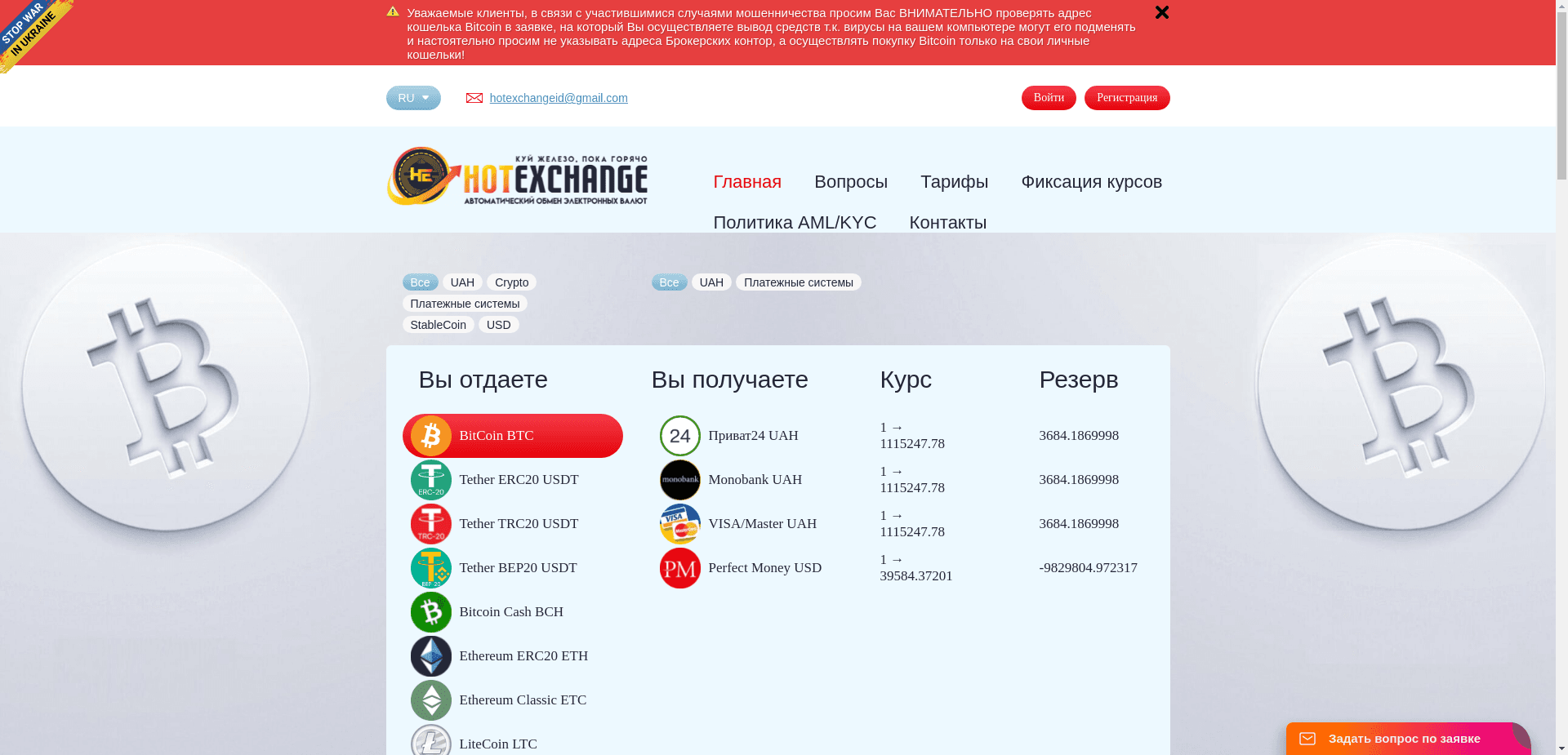
Task: Click the Tether ERC20 USDT coin icon
Action: click(430, 480)
